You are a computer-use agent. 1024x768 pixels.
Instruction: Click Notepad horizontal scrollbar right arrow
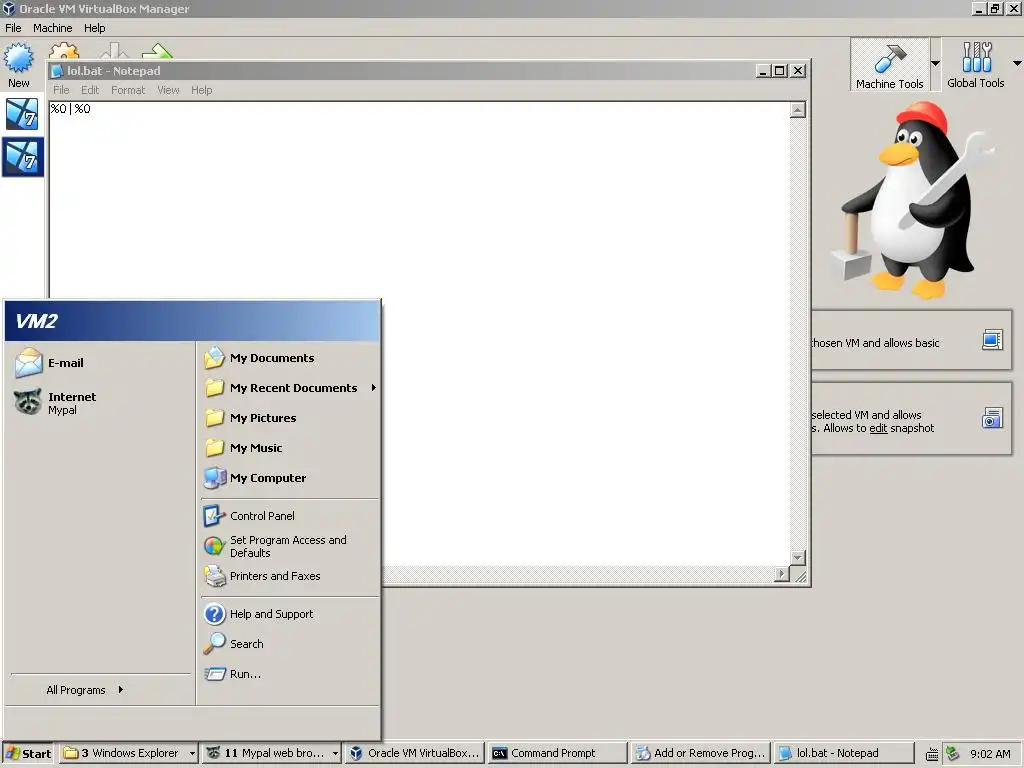tap(782, 574)
